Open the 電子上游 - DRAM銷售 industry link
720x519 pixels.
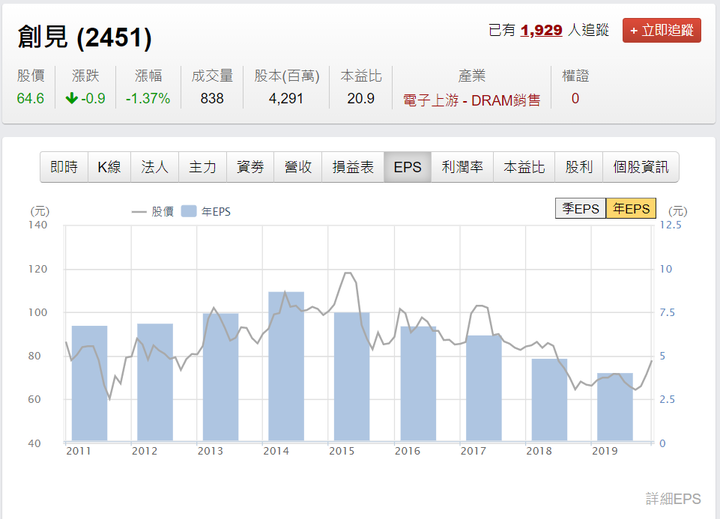click(472, 100)
